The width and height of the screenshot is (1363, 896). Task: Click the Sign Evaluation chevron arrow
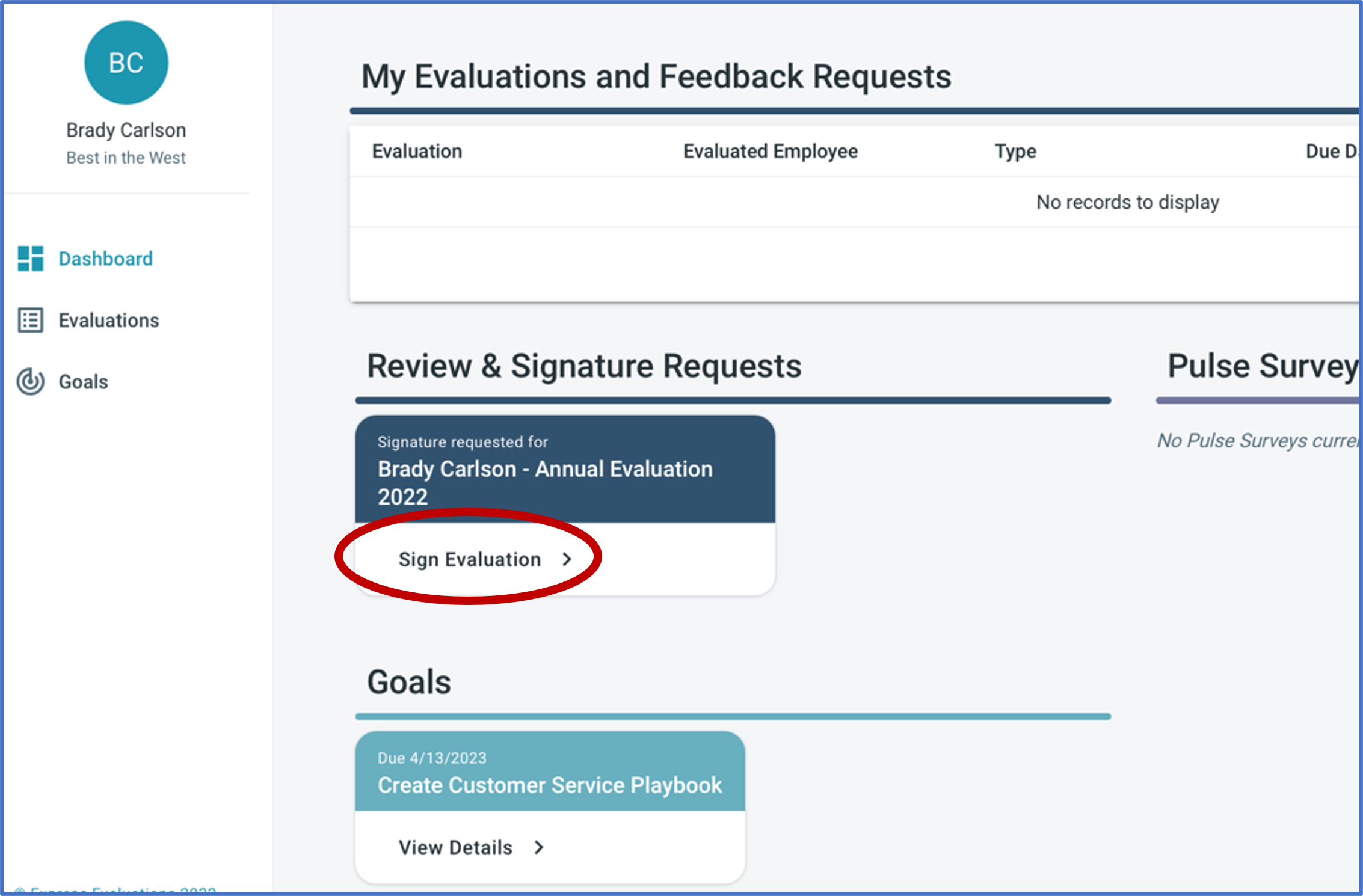[567, 559]
